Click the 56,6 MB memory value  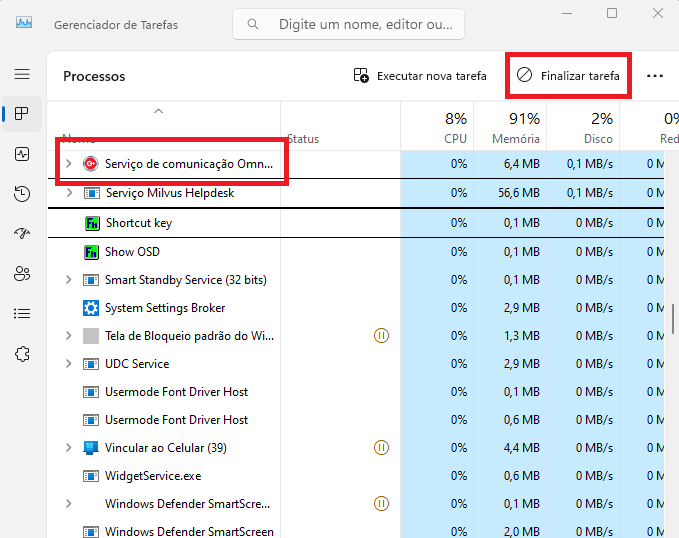pyautogui.click(x=519, y=193)
